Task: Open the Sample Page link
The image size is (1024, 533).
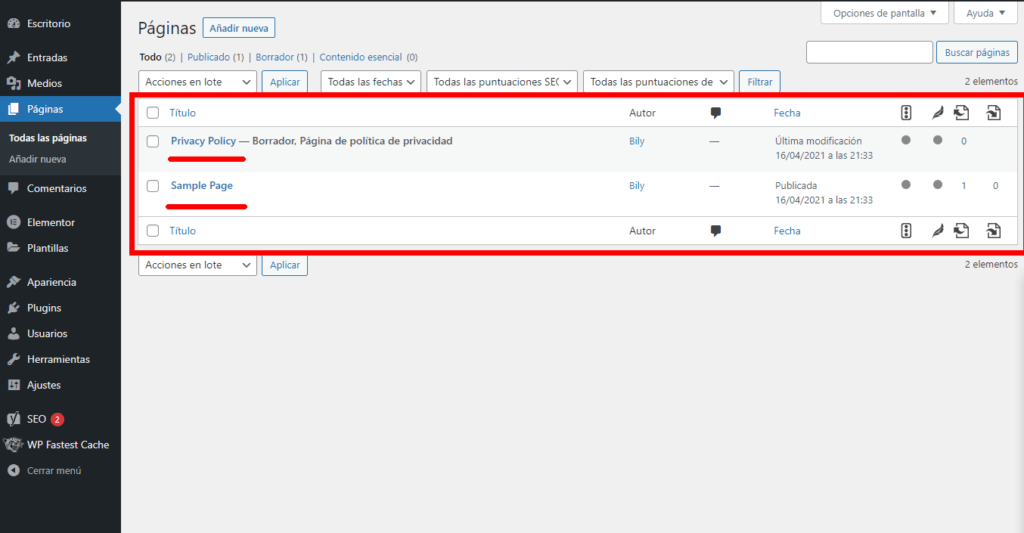Action: (202, 186)
